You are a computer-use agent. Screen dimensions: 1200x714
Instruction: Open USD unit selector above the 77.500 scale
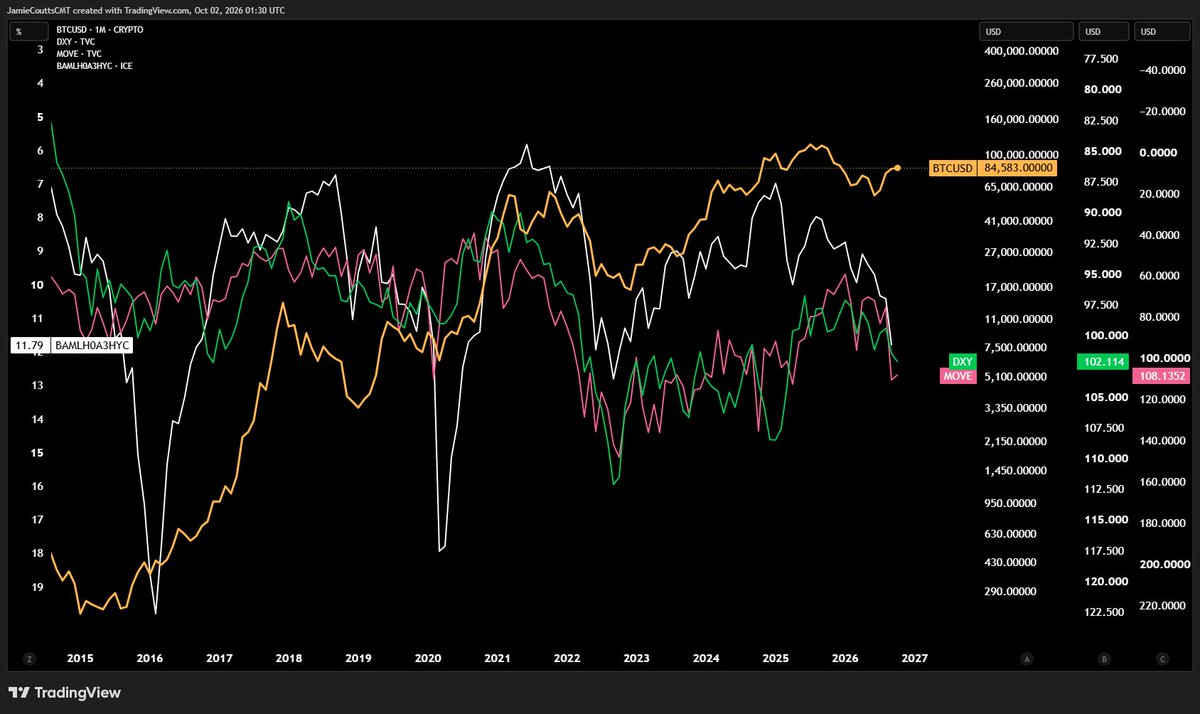[1103, 31]
